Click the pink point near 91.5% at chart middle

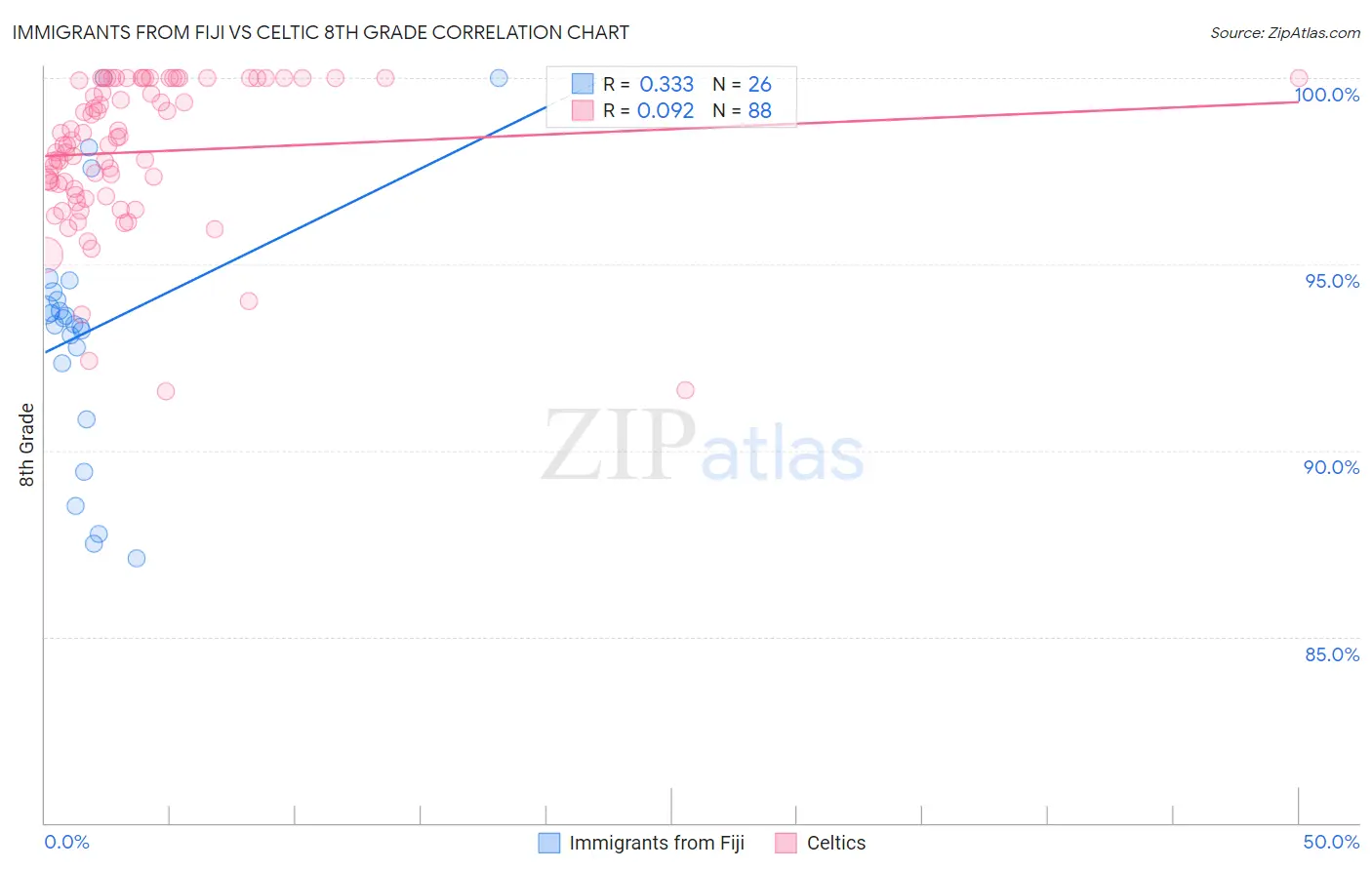[x=685, y=390]
